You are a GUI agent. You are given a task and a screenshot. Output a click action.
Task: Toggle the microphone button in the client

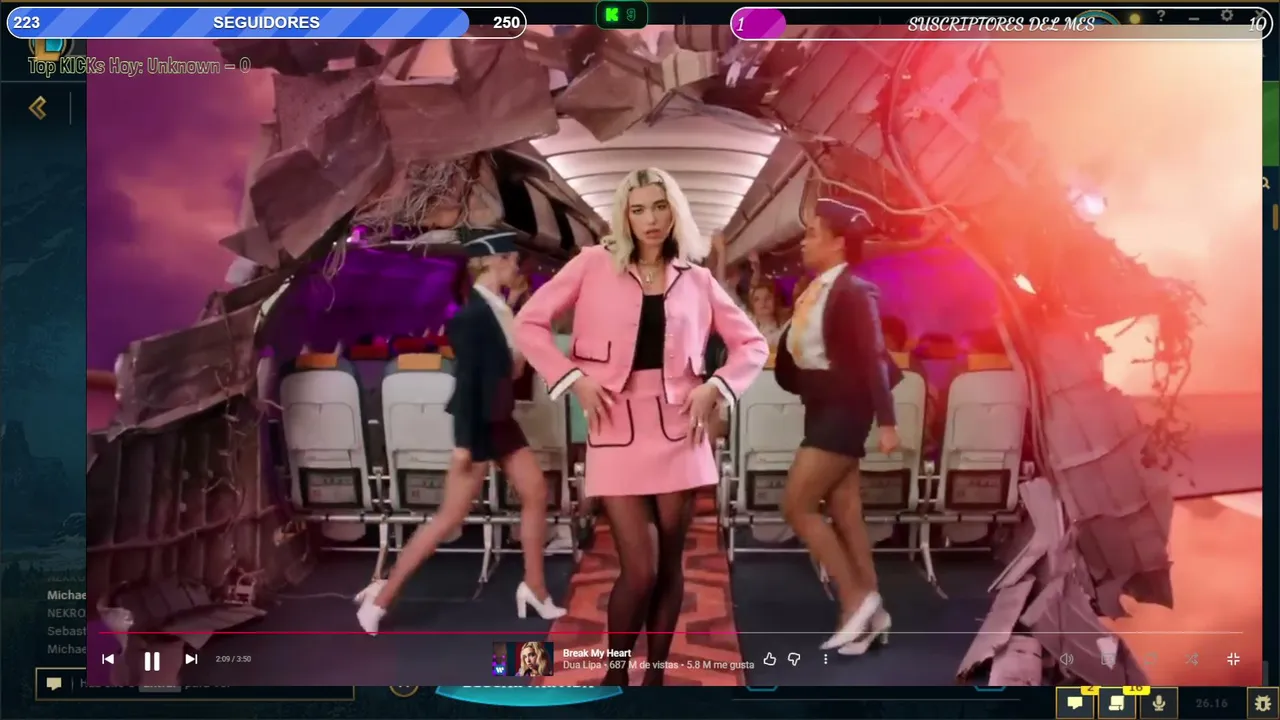1159,703
